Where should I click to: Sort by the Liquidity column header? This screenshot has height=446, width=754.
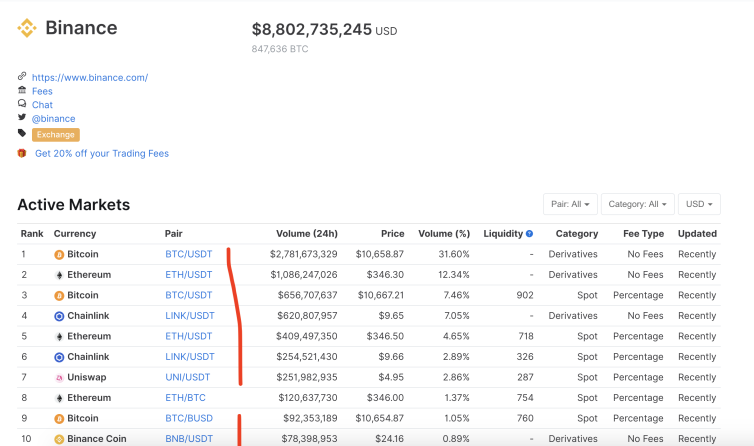click(x=503, y=233)
